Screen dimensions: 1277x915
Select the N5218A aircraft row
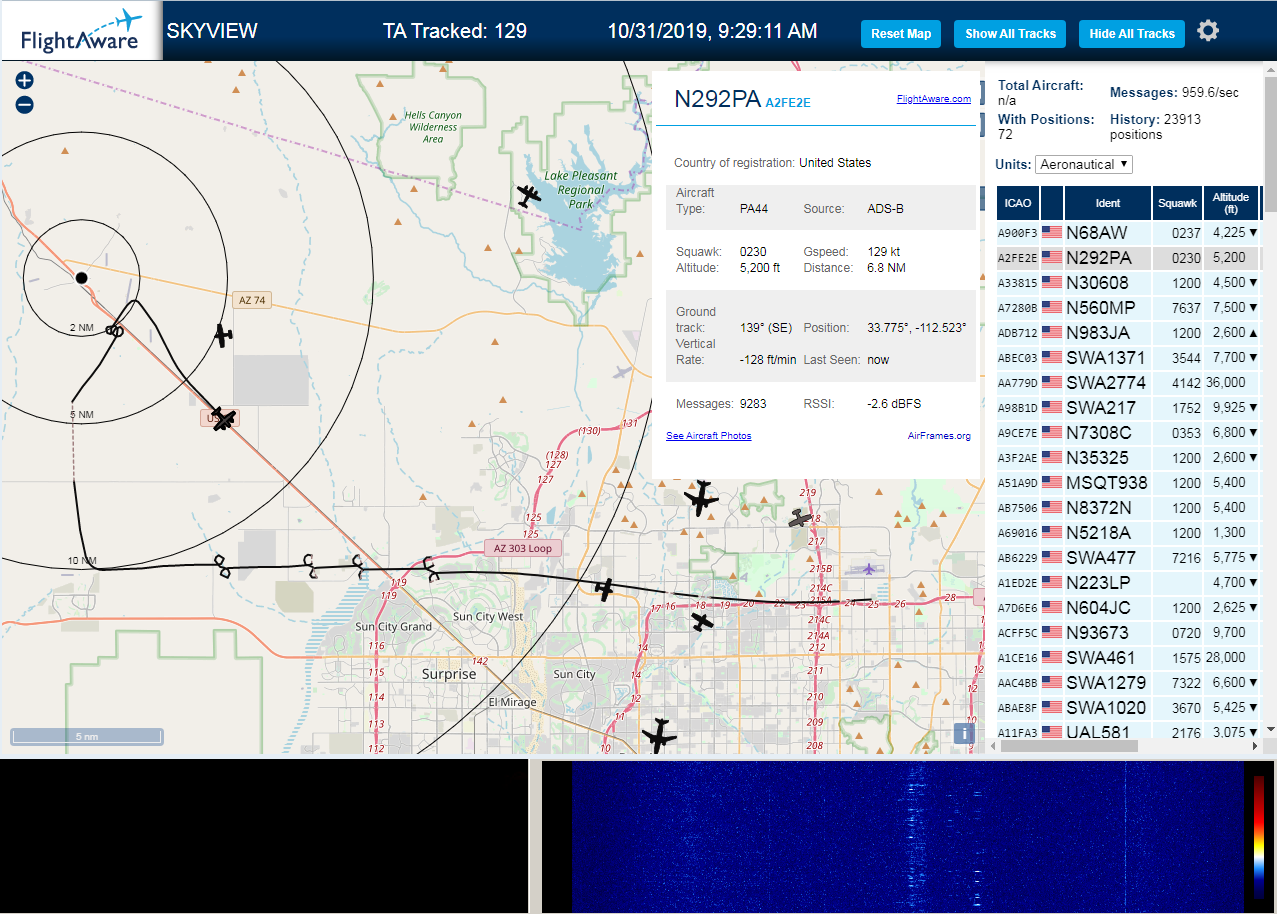[x=1128, y=532]
